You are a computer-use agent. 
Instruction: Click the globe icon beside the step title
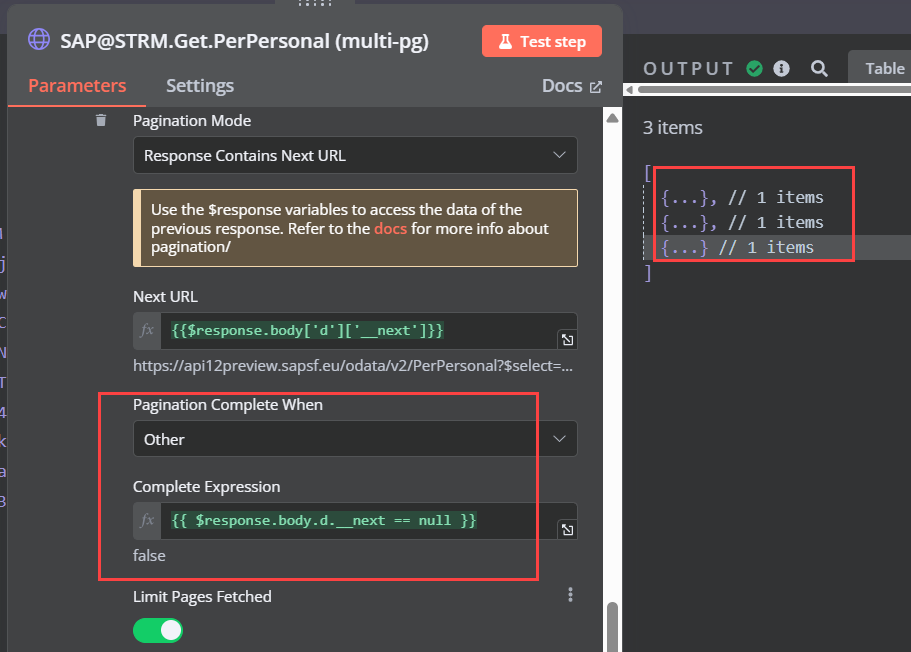pos(38,39)
